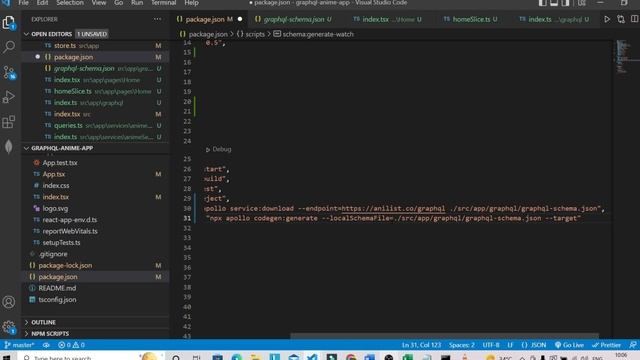Open the Manage gear icon

pyautogui.click(x=9, y=327)
